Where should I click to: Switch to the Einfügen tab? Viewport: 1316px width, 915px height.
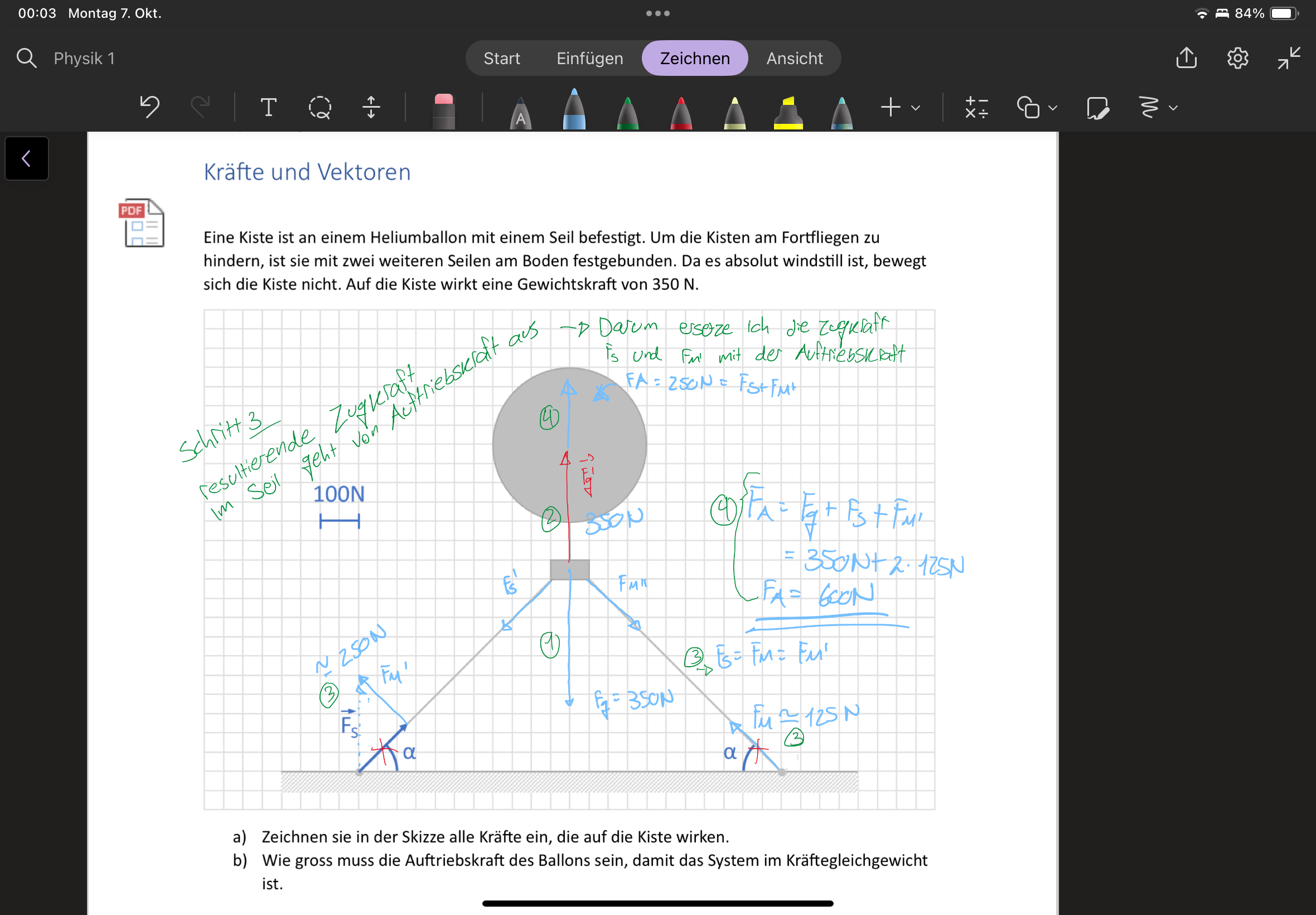[x=589, y=58]
